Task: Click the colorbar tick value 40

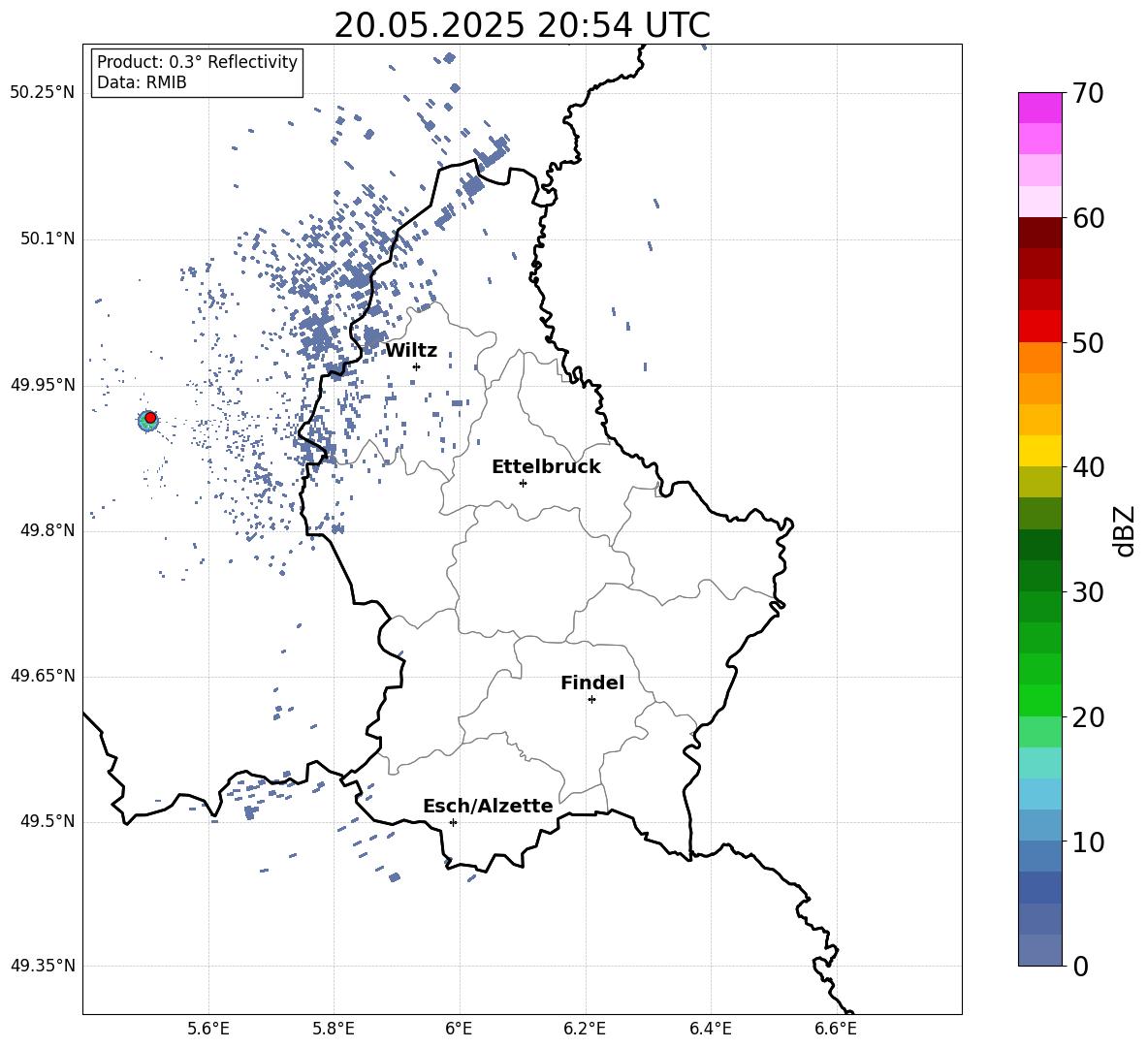Action: [1088, 467]
